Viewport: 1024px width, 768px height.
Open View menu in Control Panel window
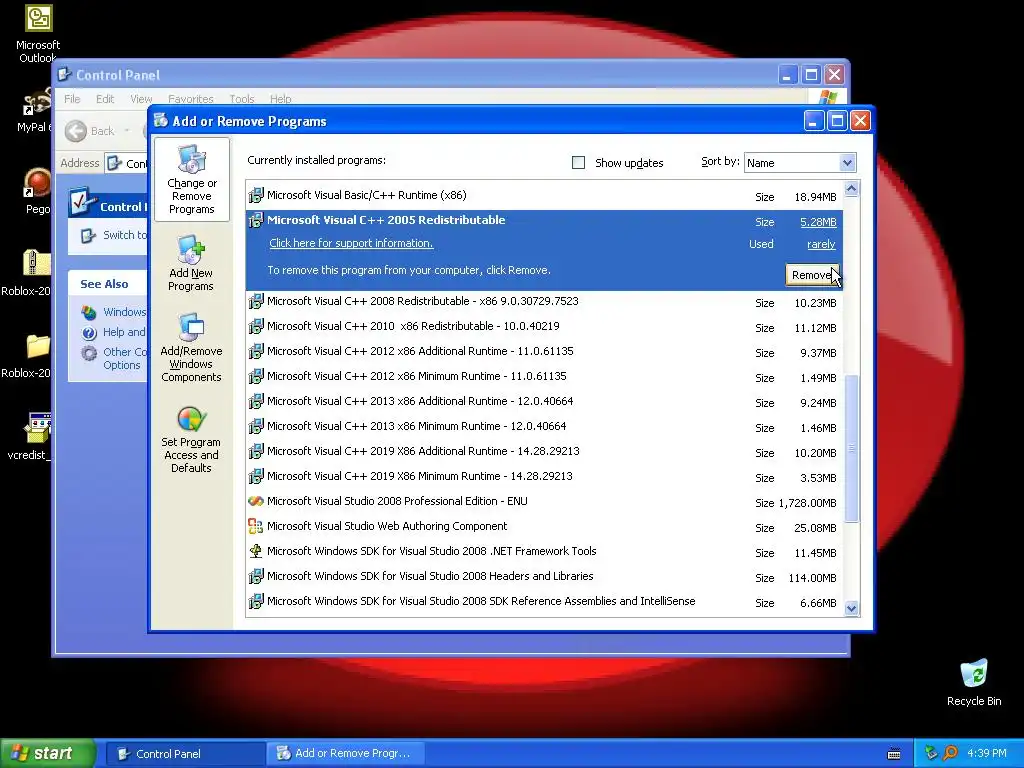point(141,99)
